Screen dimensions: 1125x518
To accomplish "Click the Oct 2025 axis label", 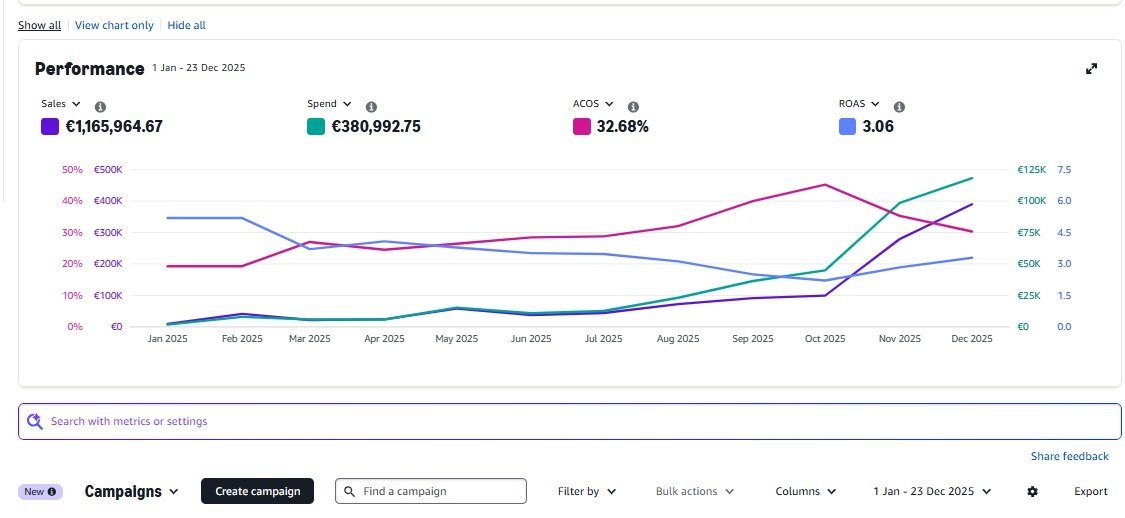I will (x=825, y=339).
